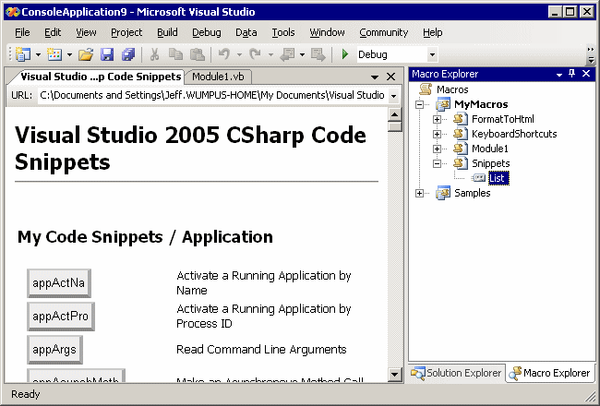Click the Add New Item toolbar icon

[x=54, y=55]
